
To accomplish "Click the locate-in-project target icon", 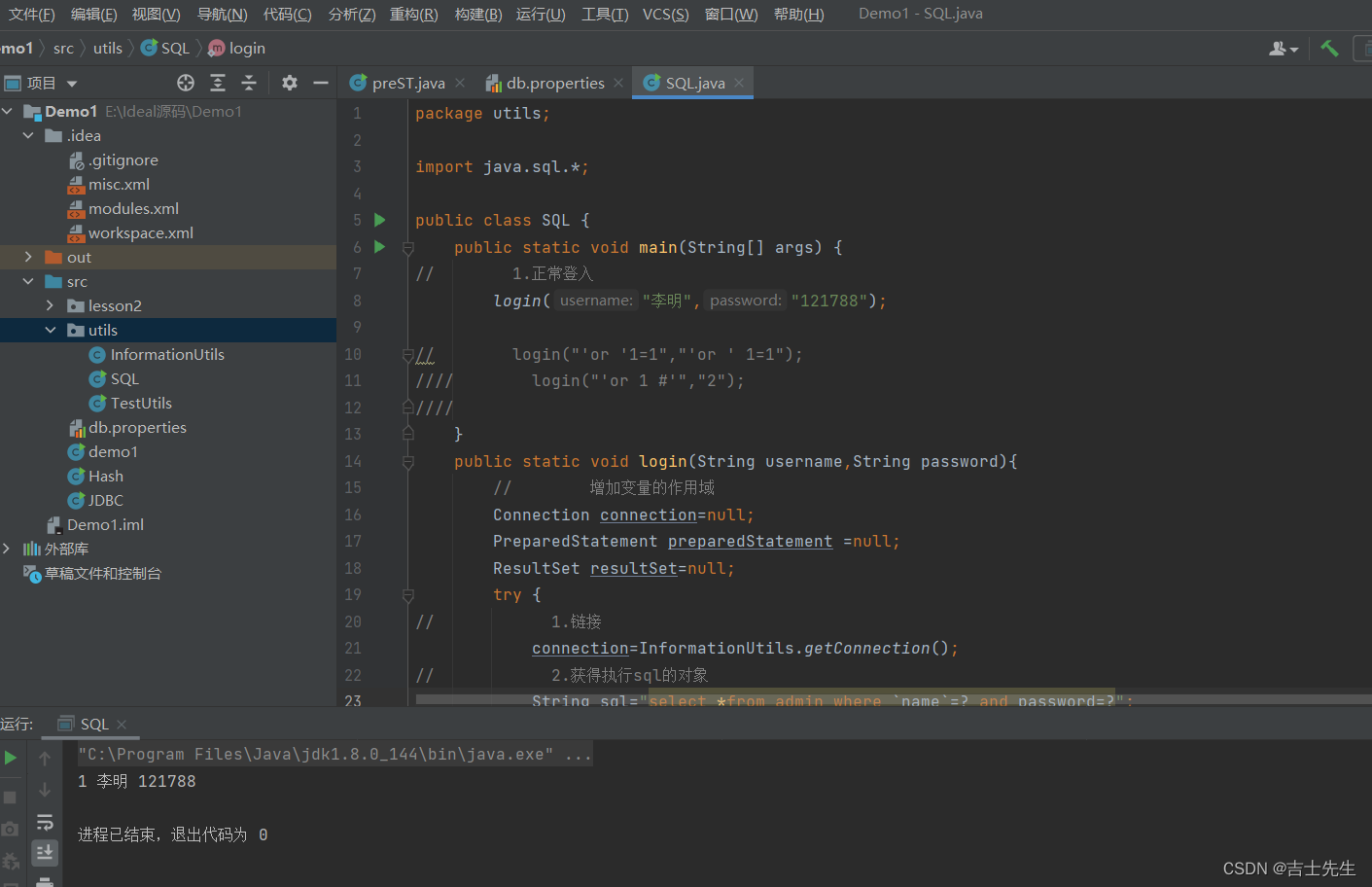I will pyautogui.click(x=186, y=83).
